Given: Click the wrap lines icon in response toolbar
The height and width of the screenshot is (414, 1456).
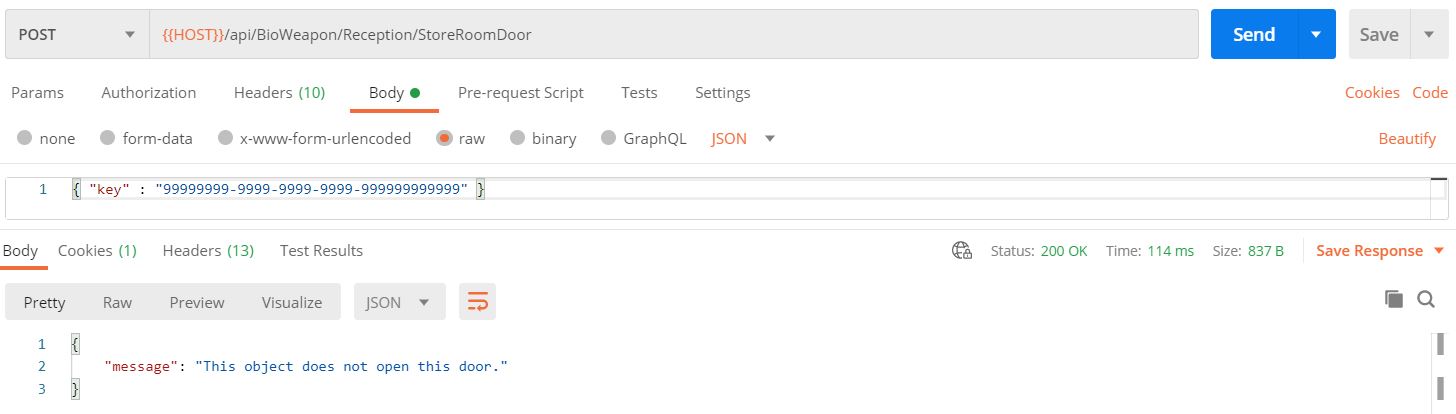Looking at the screenshot, I should pyautogui.click(x=477, y=302).
